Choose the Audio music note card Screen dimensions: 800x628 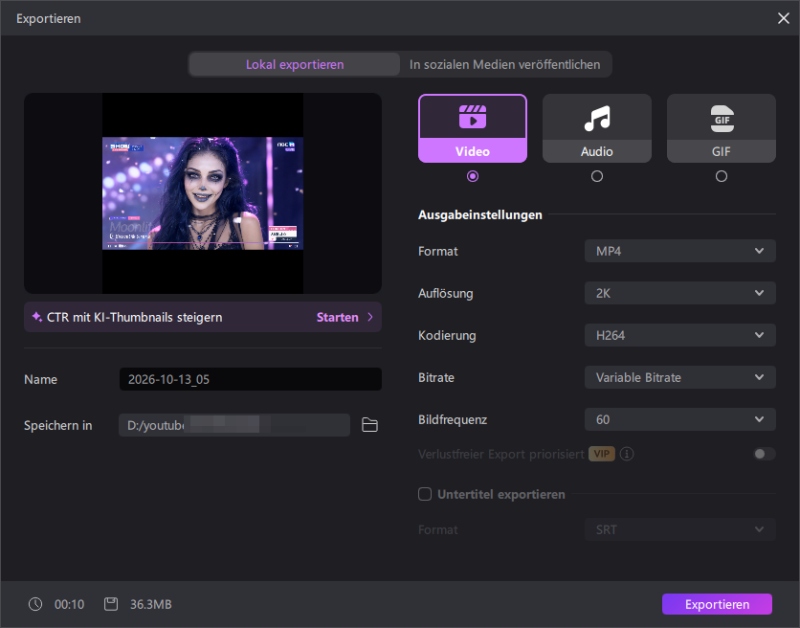[x=597, y=129]
